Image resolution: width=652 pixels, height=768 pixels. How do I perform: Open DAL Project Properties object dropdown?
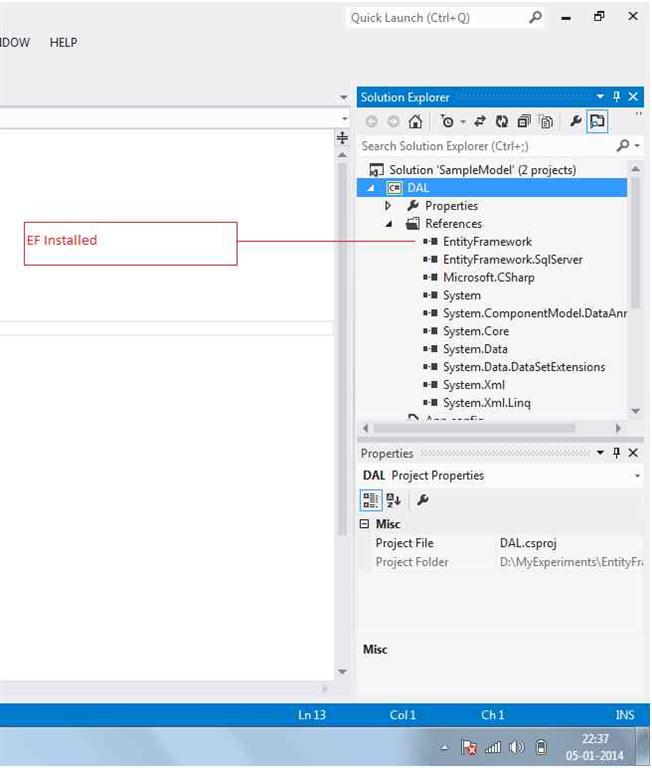coord(637,476)
